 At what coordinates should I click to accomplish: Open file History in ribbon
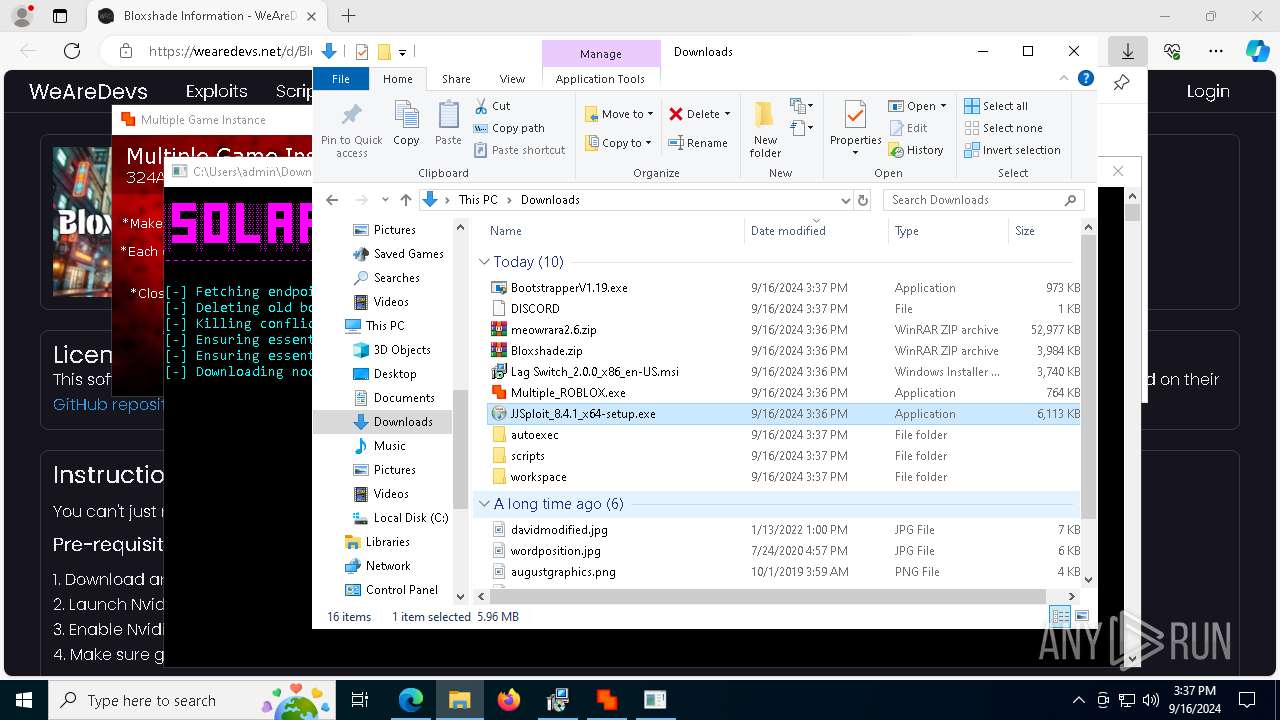915,150
